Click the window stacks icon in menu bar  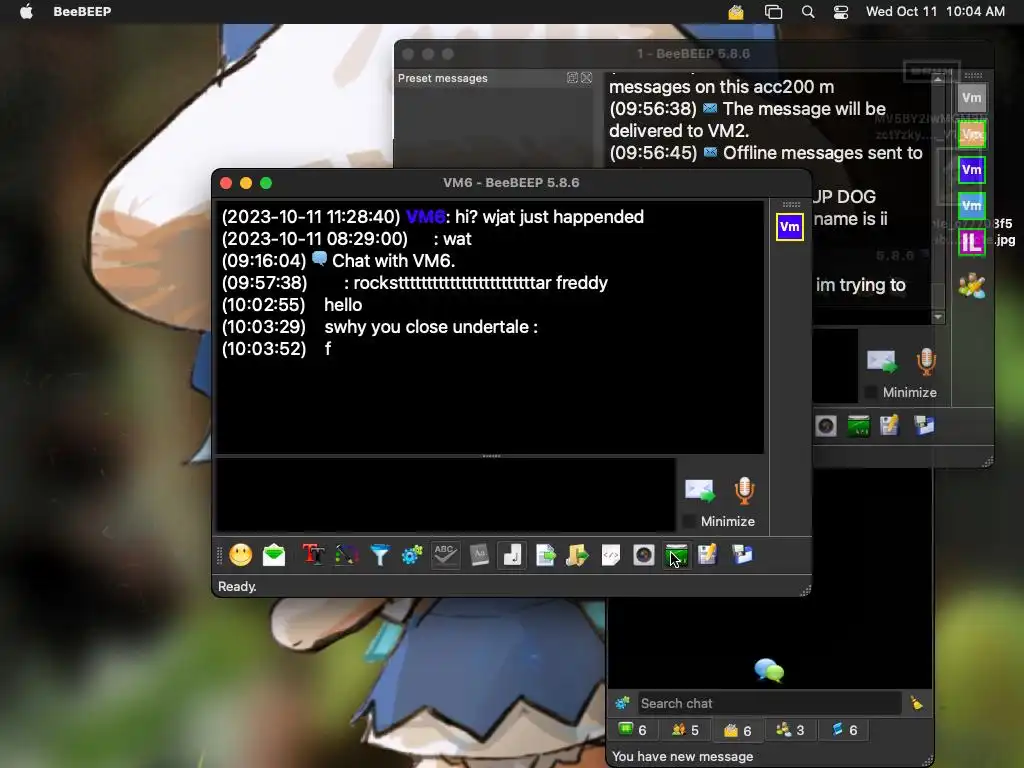(773, 12)
